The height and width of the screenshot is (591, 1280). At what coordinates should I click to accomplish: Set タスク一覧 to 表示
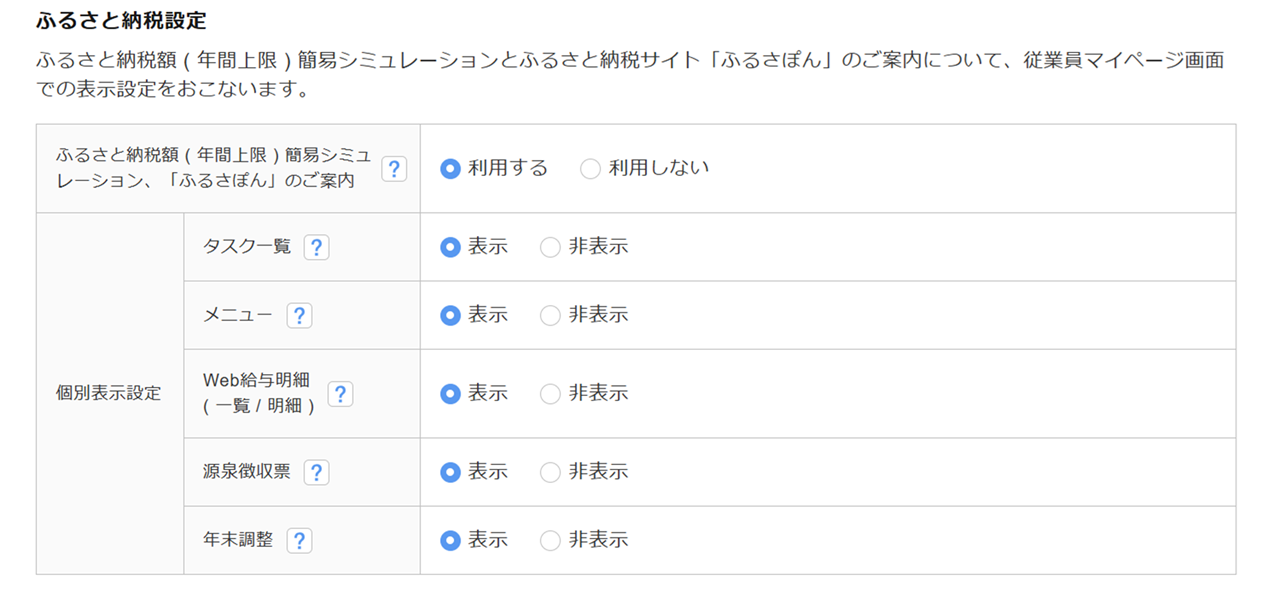(x=450, y=247)
